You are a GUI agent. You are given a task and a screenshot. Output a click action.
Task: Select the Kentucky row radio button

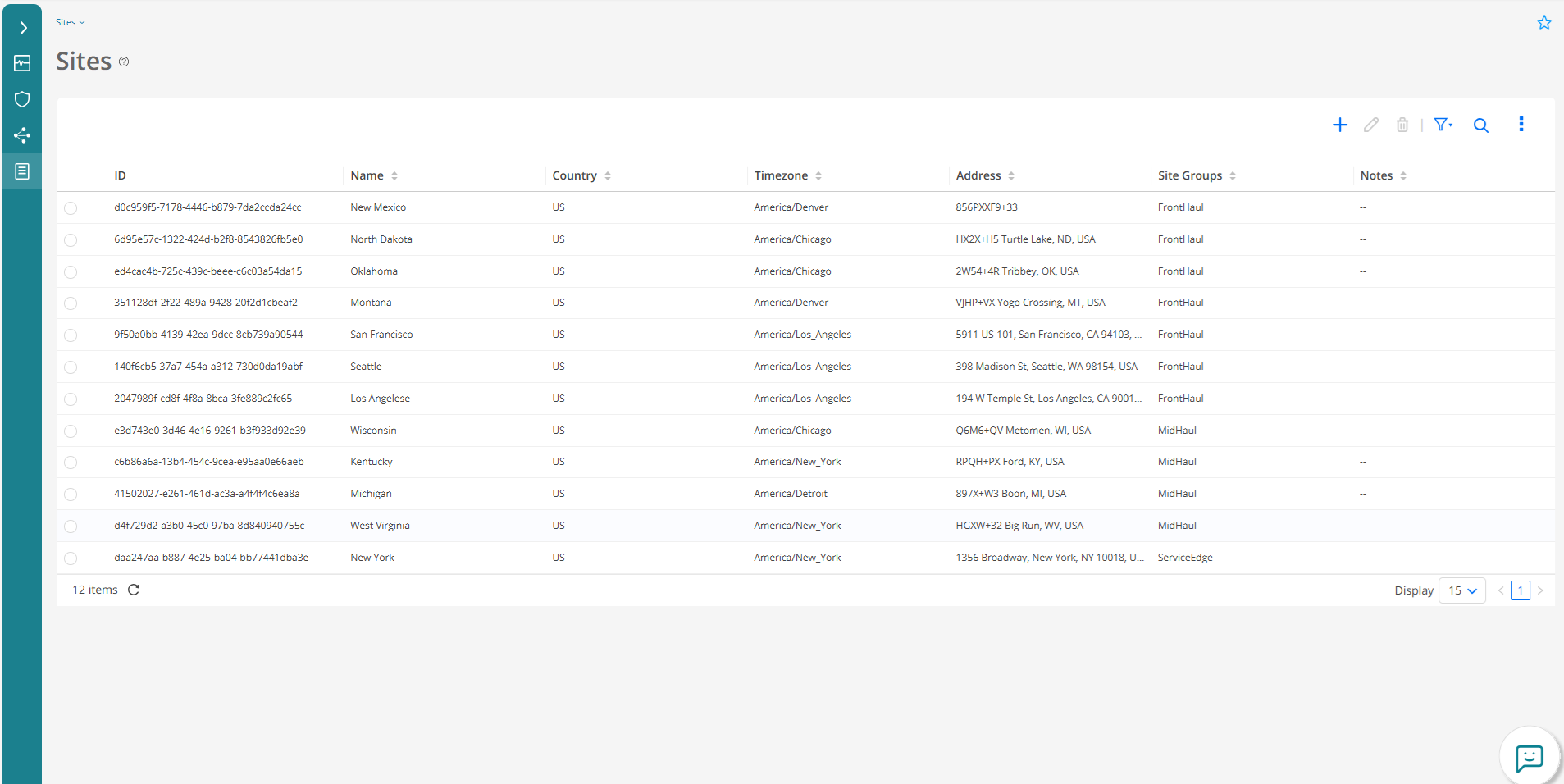pyautogui.click(x=71, y=463)
